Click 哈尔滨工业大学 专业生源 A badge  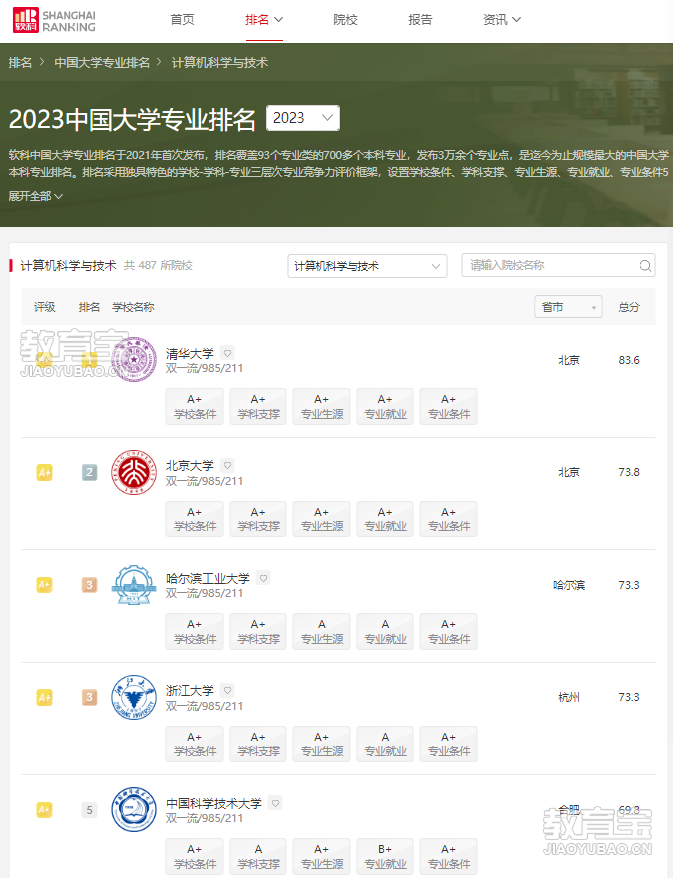click(x=321, y=632)
